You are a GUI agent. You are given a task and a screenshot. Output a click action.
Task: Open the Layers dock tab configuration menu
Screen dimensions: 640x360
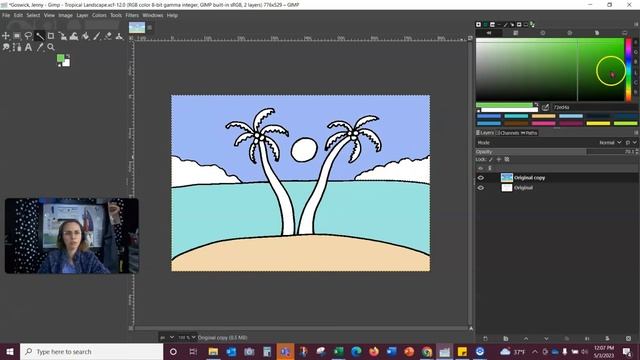pyautogui.click(x=636, y=133)
